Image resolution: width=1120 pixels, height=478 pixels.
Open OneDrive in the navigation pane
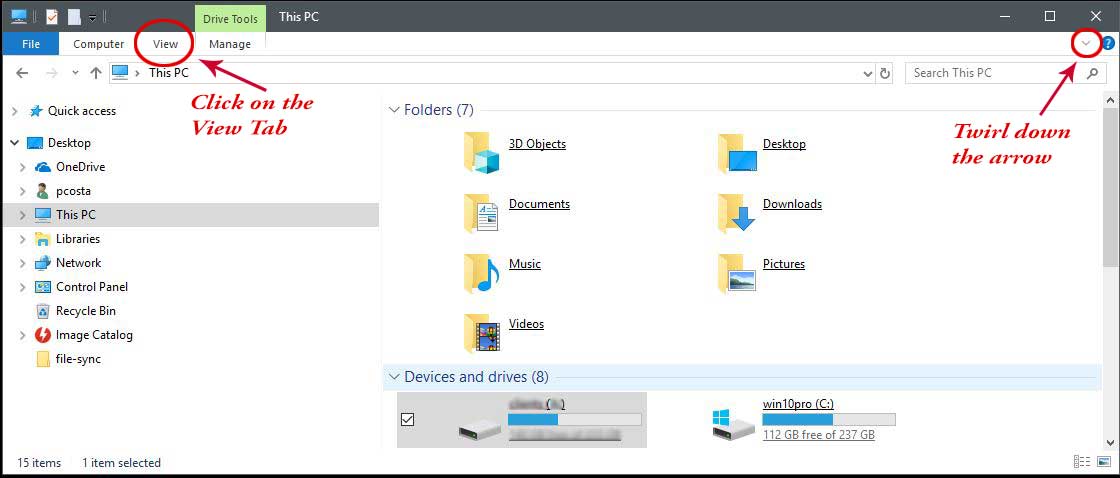pos(80,167)
